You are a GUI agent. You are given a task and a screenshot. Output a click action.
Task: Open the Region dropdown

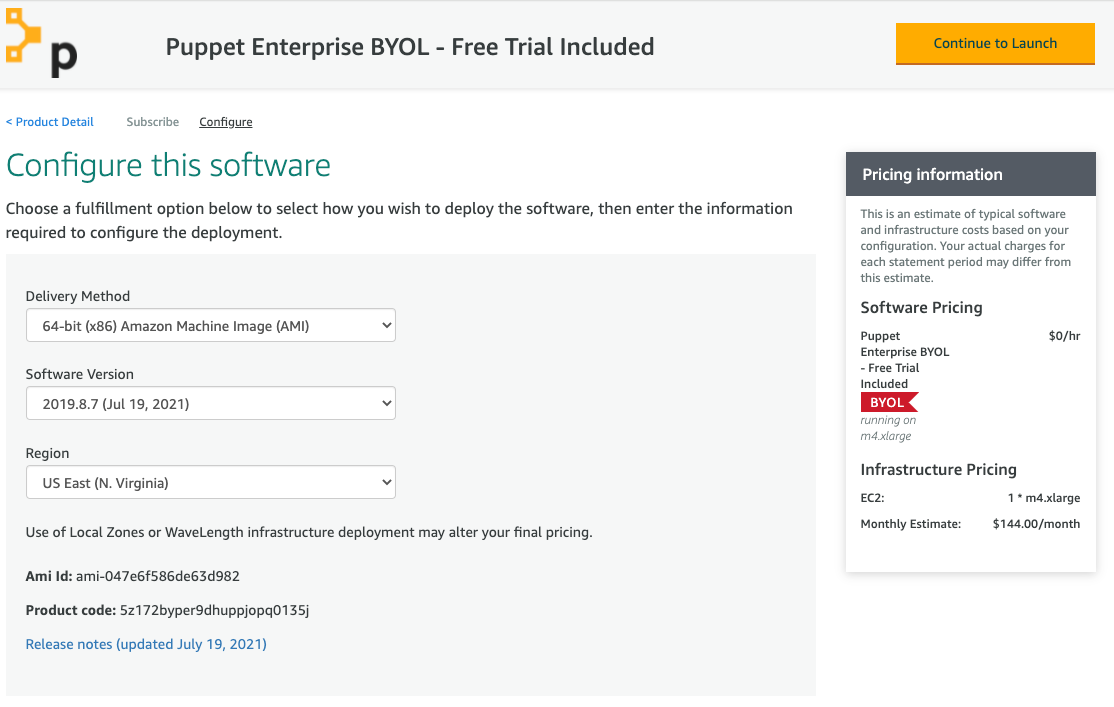pyautogui.click(x=210, y=482)
